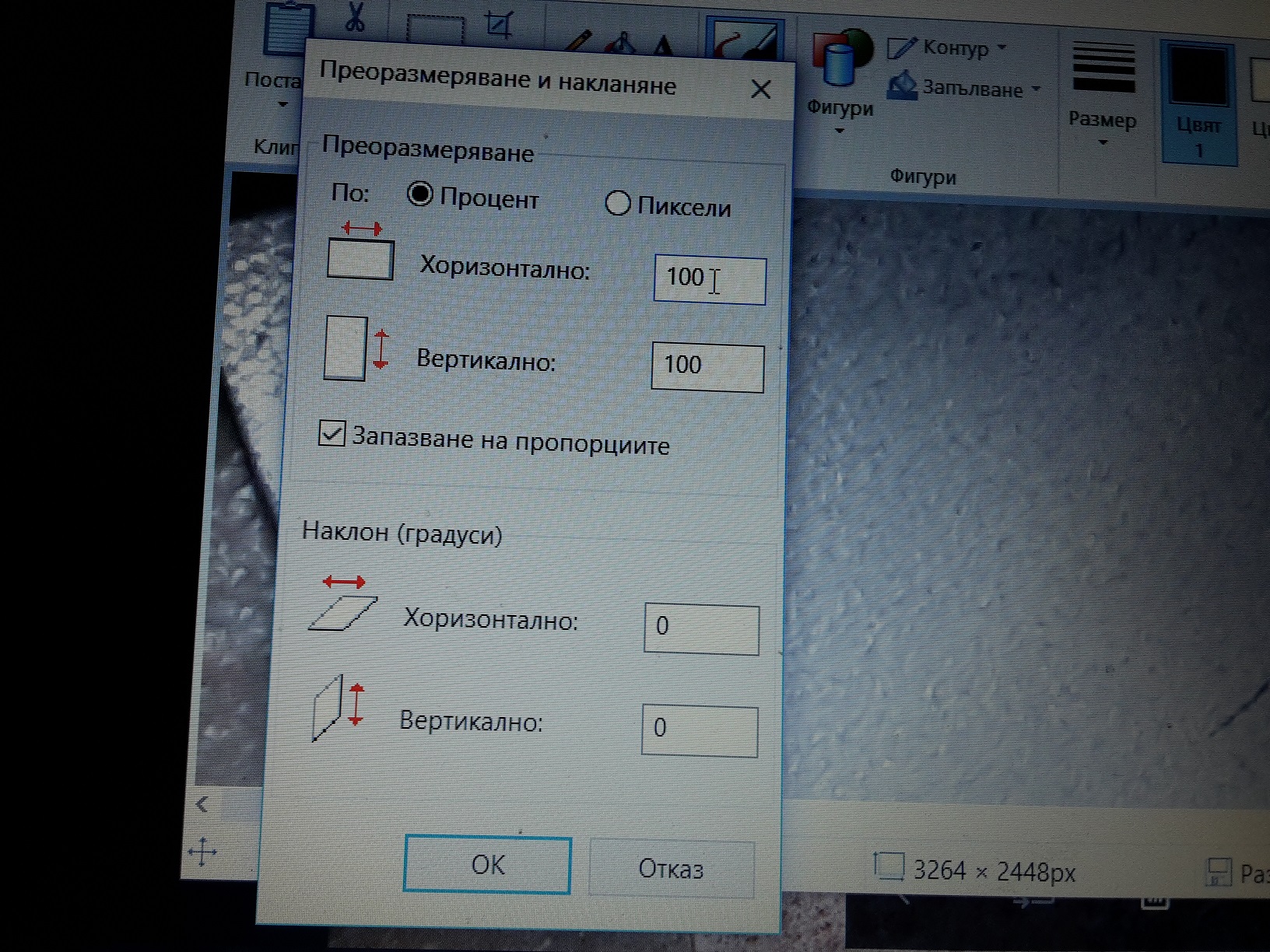Click the horizontal resize icon in the dialog
This screenshot has width=1270, height=952.
click(360, 250)
